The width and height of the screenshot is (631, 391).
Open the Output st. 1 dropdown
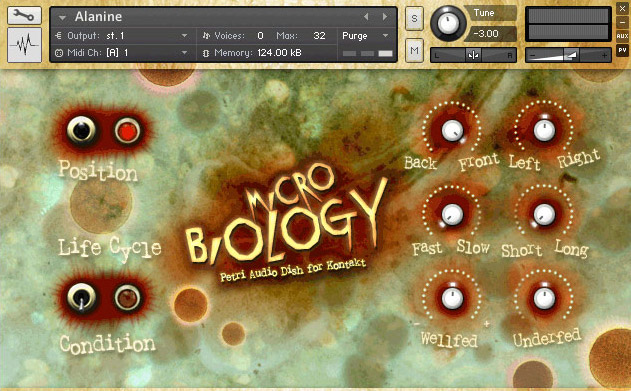click(184, 36)
